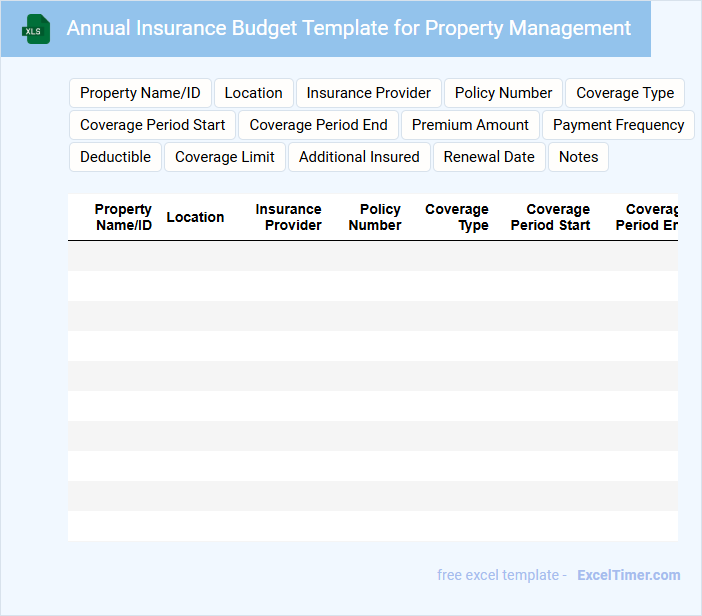Click the Policy Number tag
Viewport: 702px width, 616px height.
pos(503,93)
